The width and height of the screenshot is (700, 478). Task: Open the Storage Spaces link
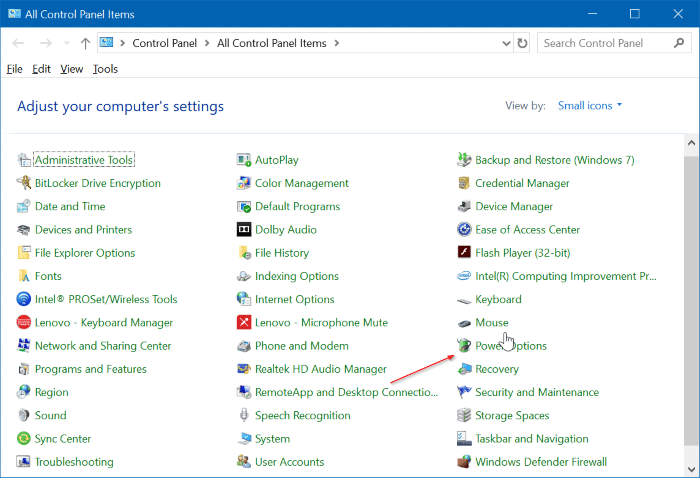point(512,416)
